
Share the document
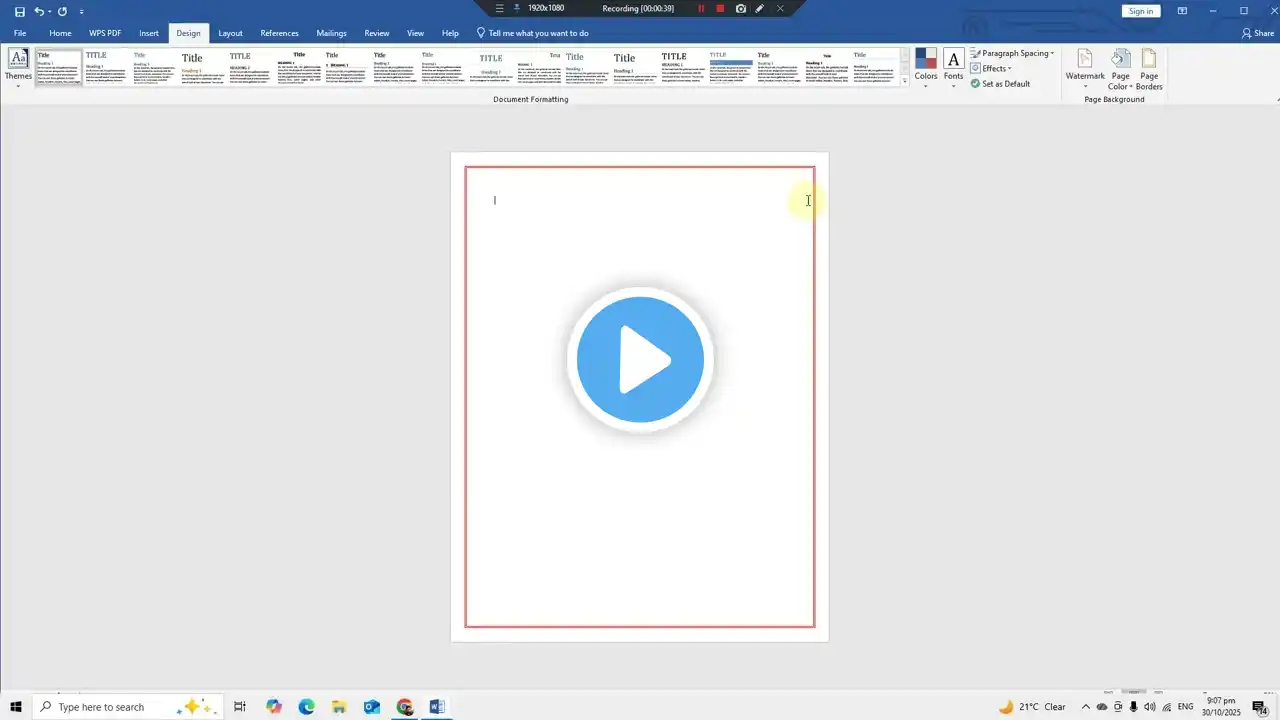1258,33
